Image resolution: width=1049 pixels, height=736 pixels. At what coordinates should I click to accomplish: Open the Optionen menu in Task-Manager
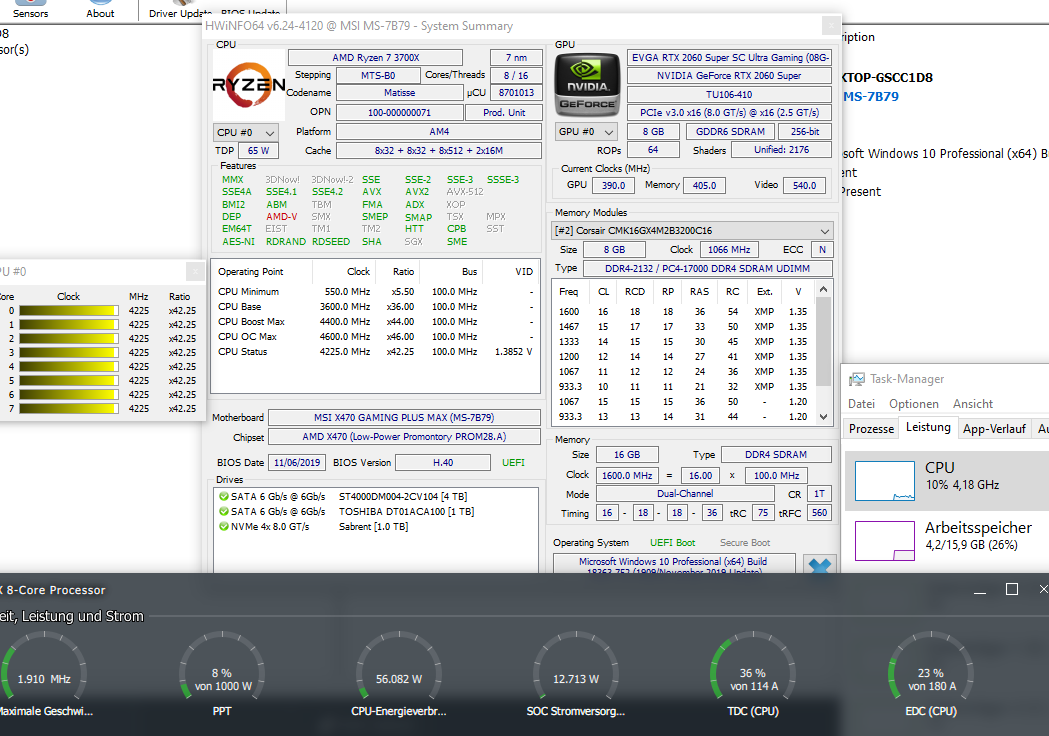click(x=916, y=403)
